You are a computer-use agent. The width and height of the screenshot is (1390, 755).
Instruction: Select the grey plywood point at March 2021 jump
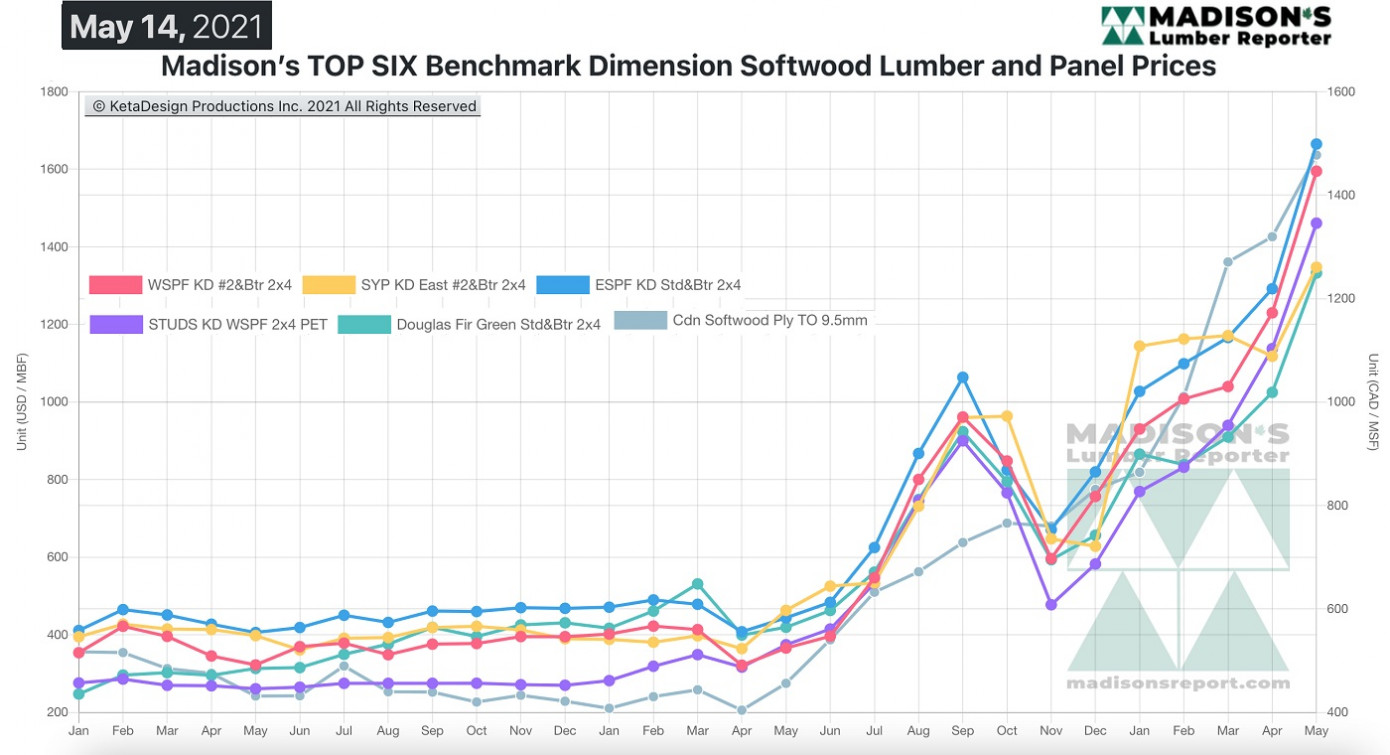click(x=1228, y=262)
